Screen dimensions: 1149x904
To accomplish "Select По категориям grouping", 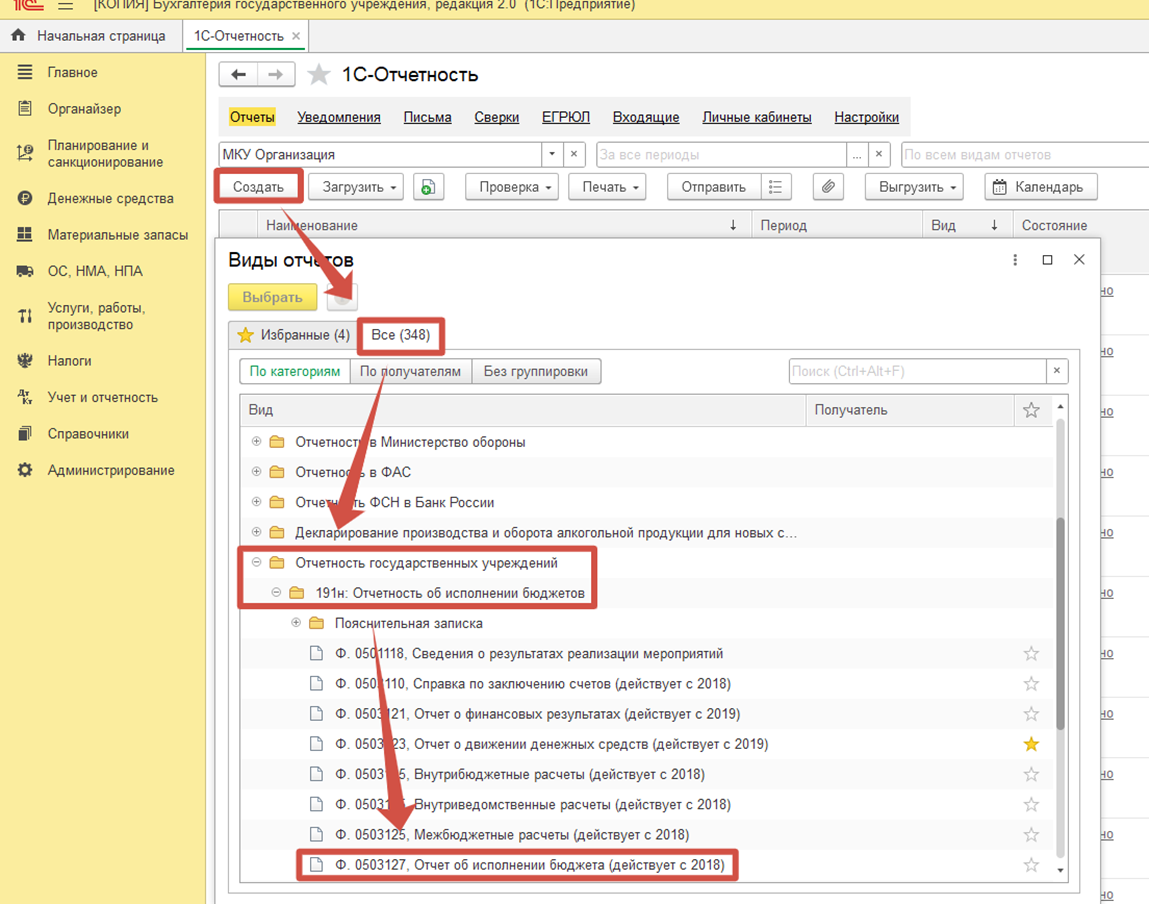I will click(295, 371).
